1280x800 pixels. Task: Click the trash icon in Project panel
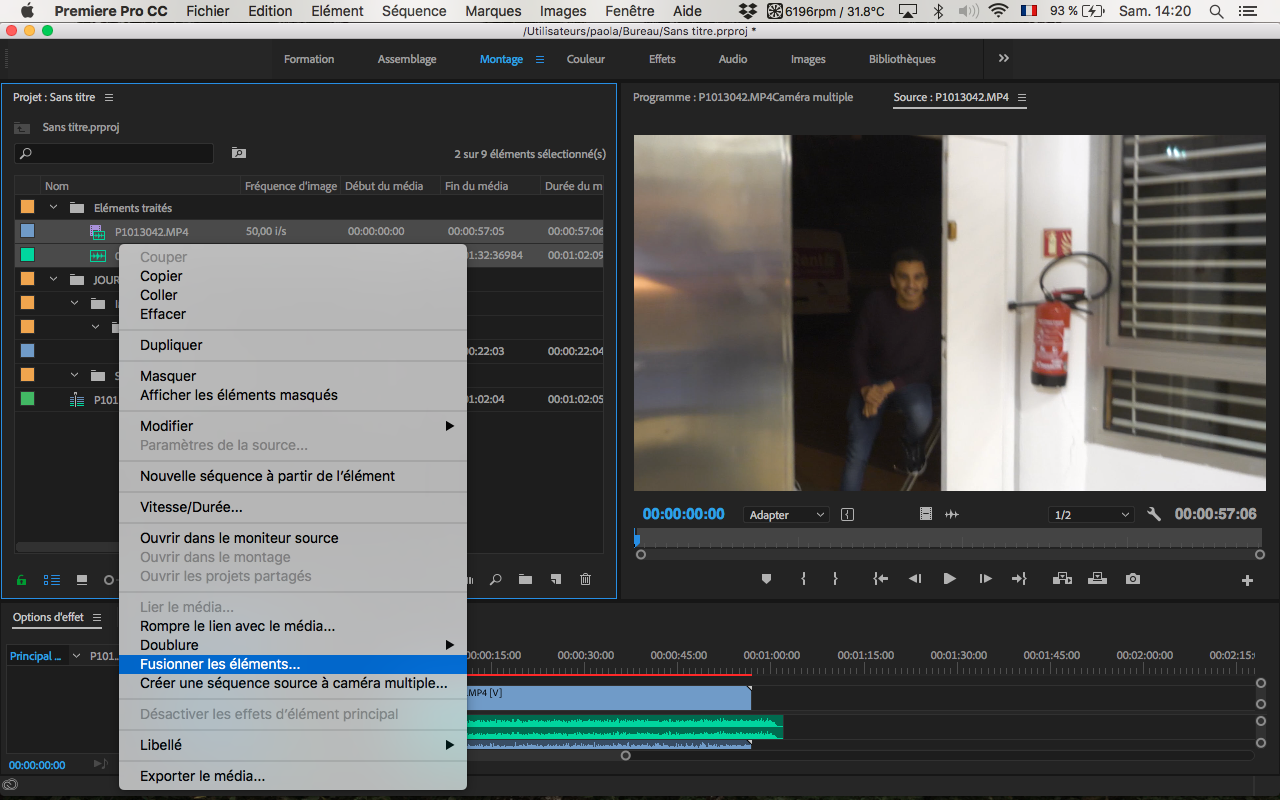586,579
